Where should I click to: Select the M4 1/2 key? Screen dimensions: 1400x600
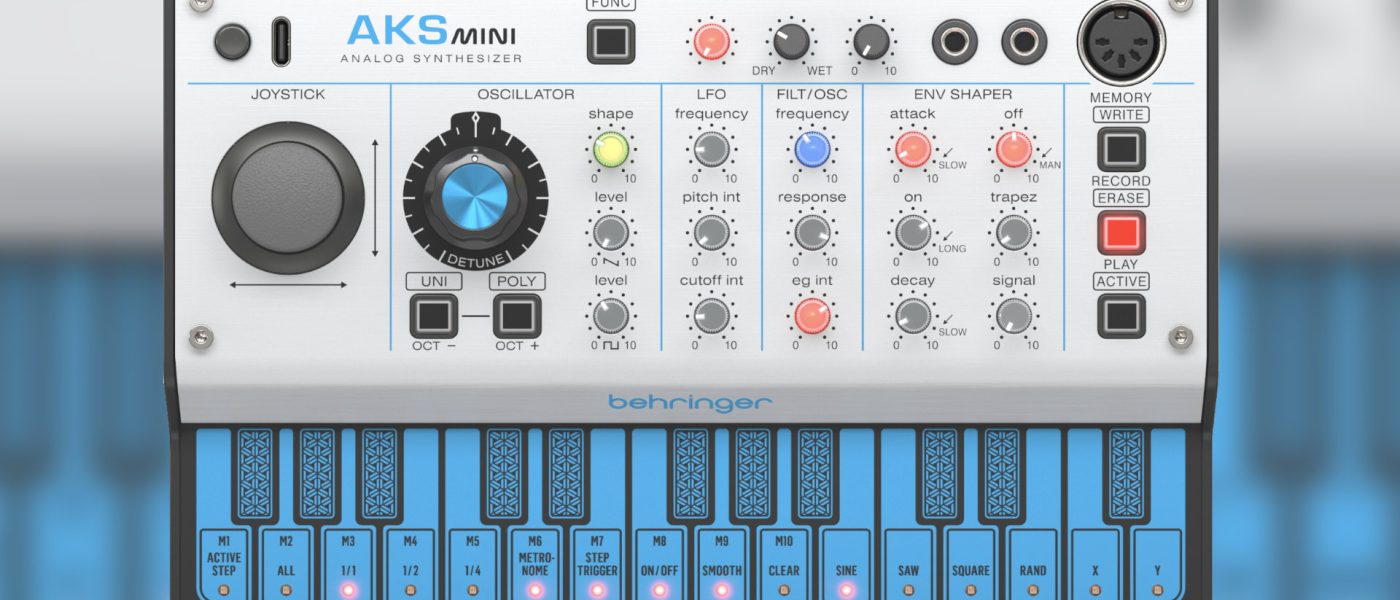[x=410, y=564]
